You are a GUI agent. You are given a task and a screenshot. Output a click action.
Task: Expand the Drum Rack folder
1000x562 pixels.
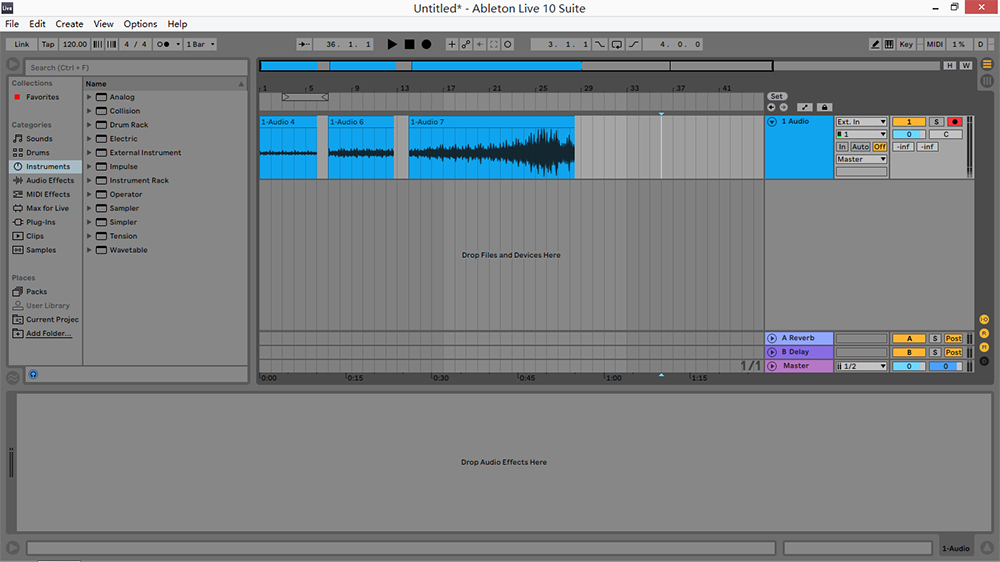(89, 125)
